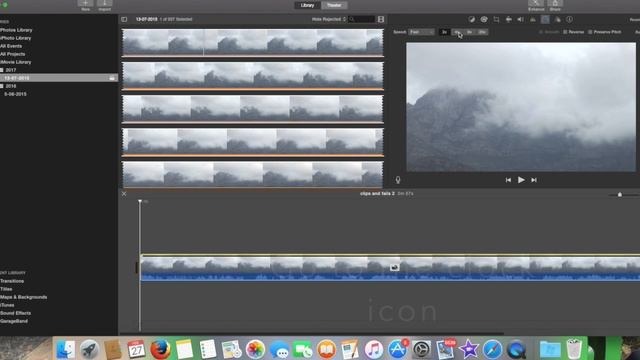
Task: Click the timeline playhead marker
Action: (x=140, y=201)
